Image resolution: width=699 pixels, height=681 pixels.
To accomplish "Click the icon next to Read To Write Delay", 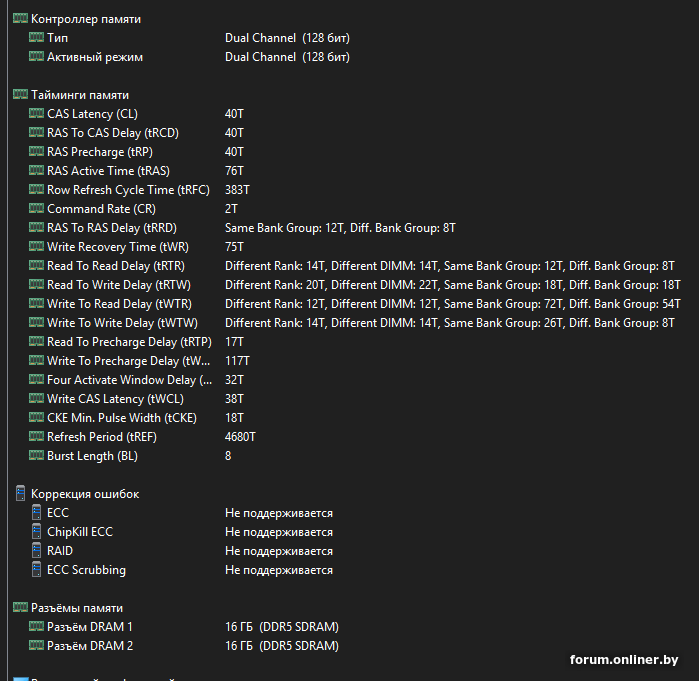I will click(x=37, y=284).
